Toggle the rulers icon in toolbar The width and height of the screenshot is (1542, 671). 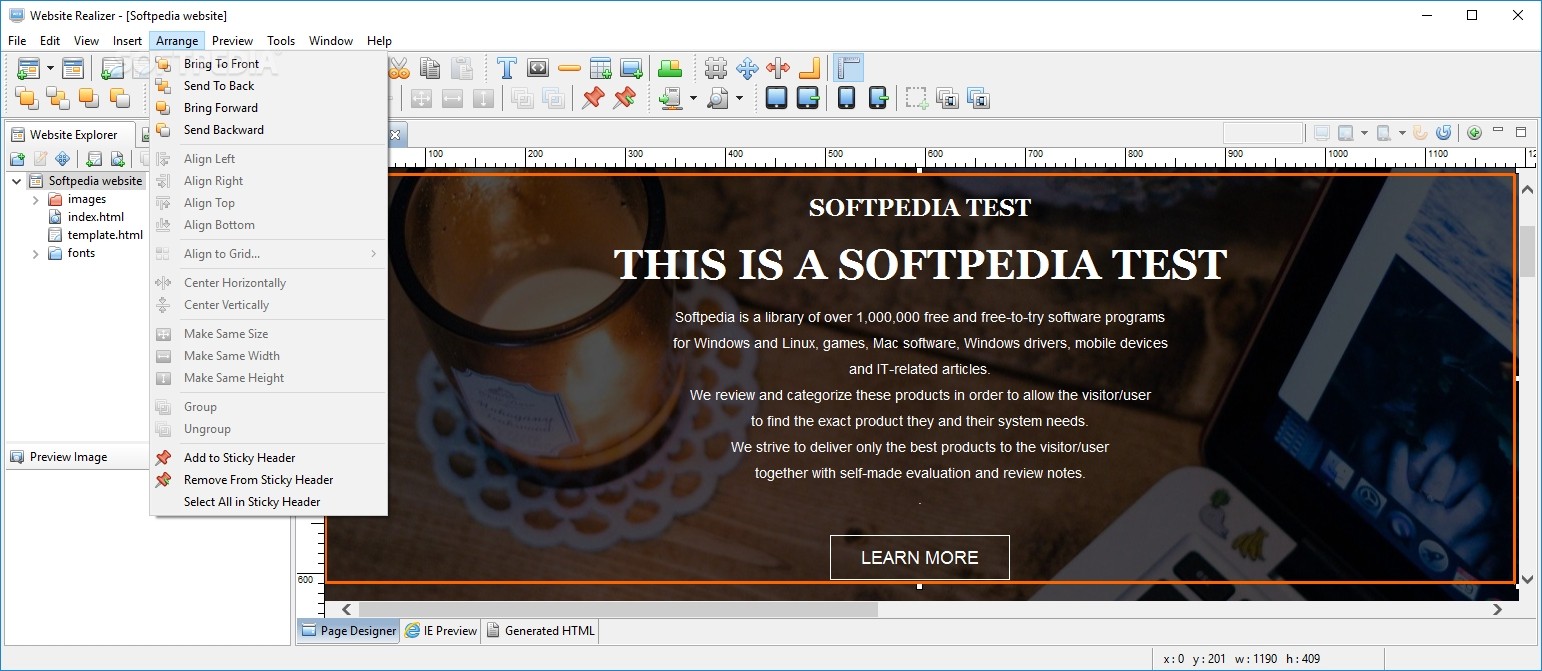pos(848,68)
